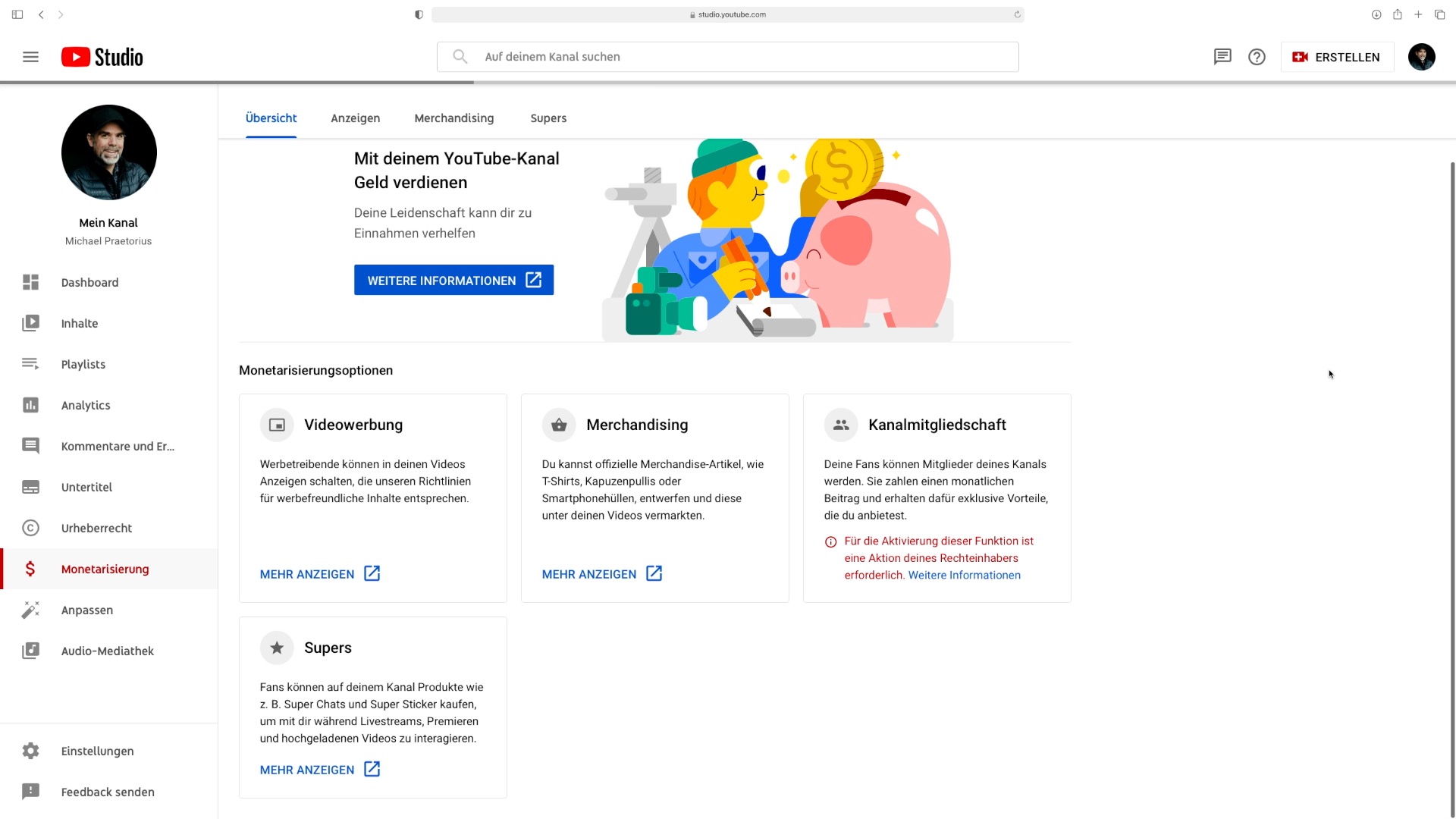Click the Erstellen button
Screen dimensions: 1456x819
click(x=1337, y=57)
